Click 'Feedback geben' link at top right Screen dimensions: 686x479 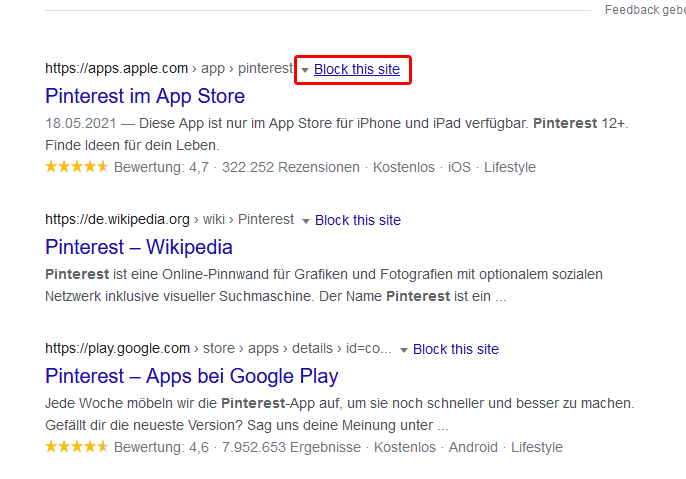(x=645, y=10)
